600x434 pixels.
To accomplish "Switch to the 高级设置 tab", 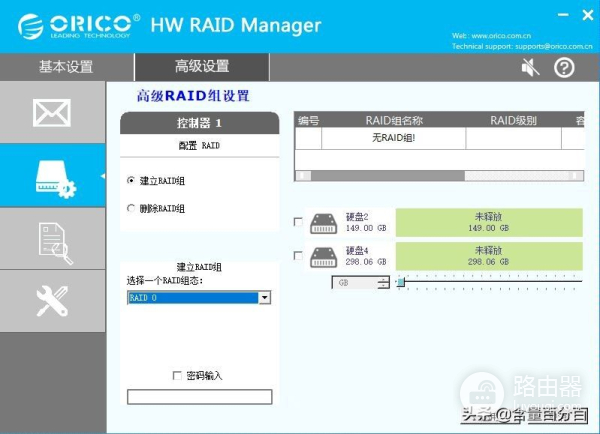I will point(202,66).
